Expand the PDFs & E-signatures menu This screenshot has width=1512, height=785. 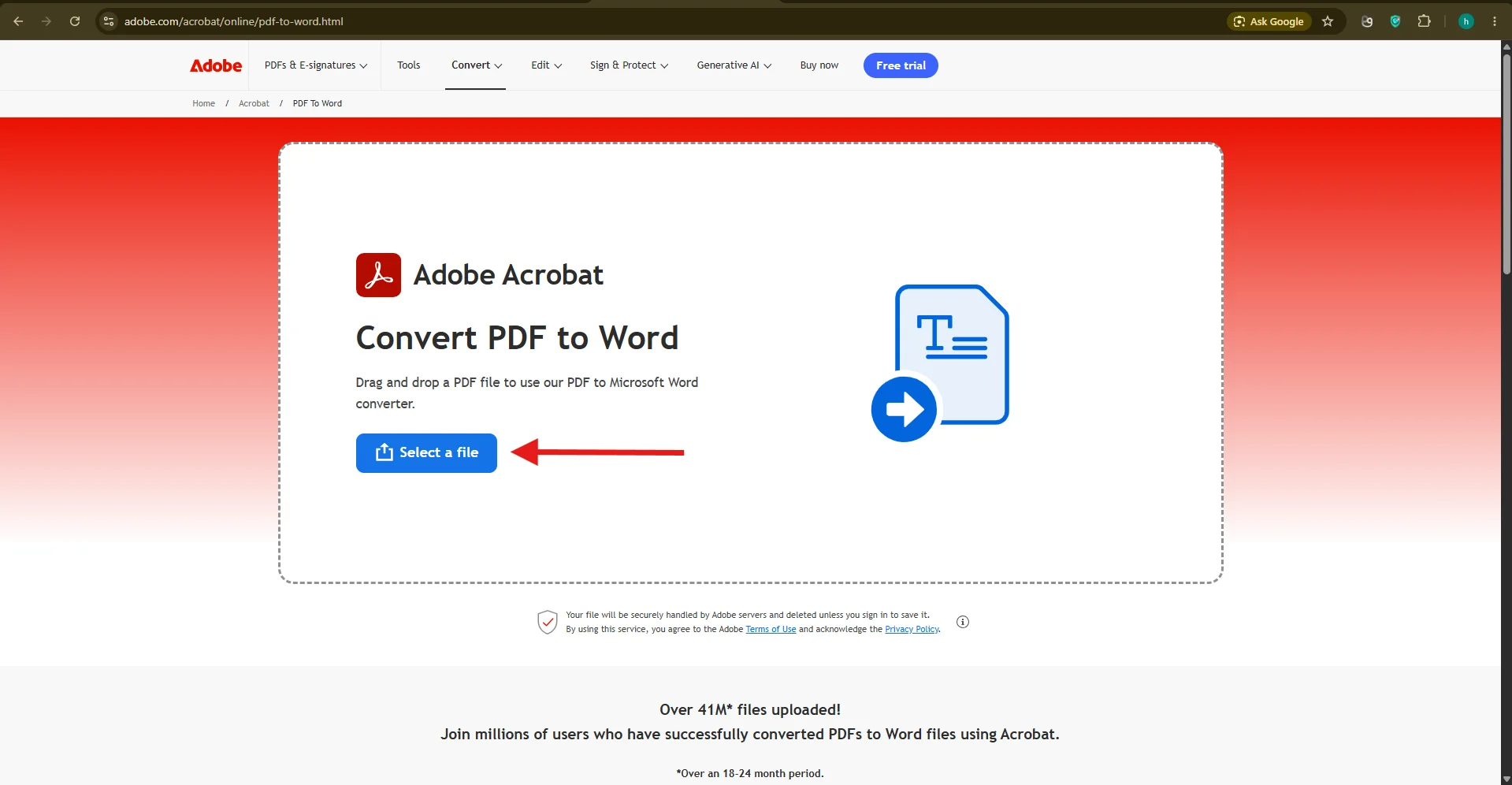coord(316,65)
